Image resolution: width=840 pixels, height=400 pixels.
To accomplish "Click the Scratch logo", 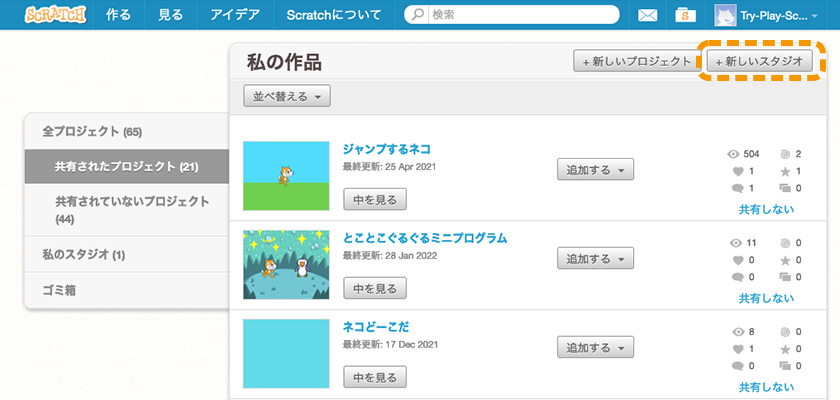I will pos(55,14).
